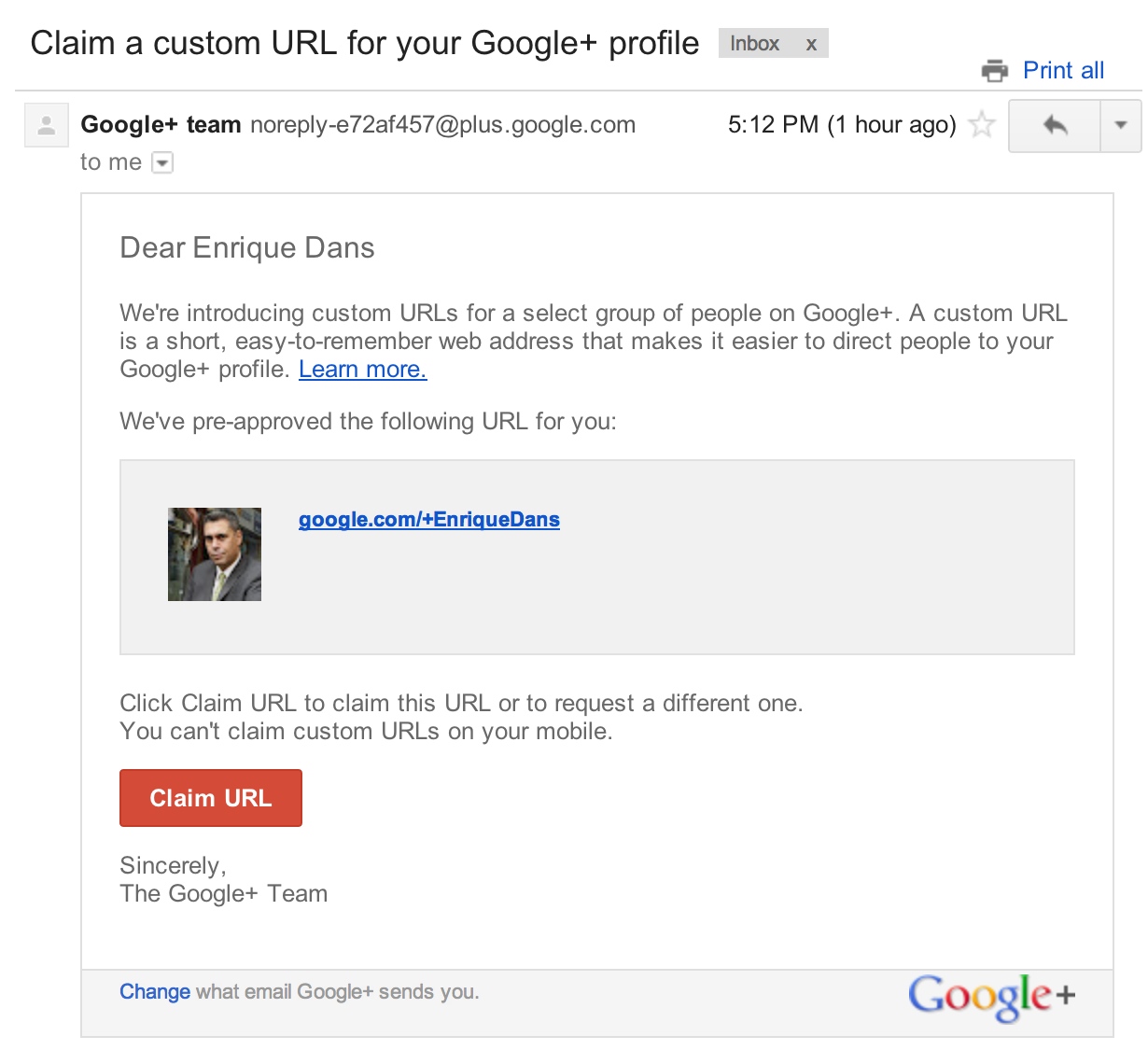Click the printer icon
This screenshot has height=1064, width=1148.
point(995,71)
